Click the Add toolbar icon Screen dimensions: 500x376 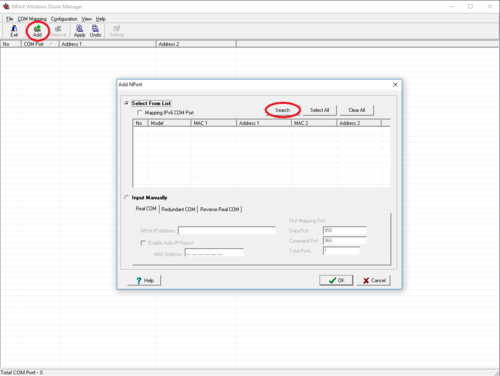[x=37, y=31]
